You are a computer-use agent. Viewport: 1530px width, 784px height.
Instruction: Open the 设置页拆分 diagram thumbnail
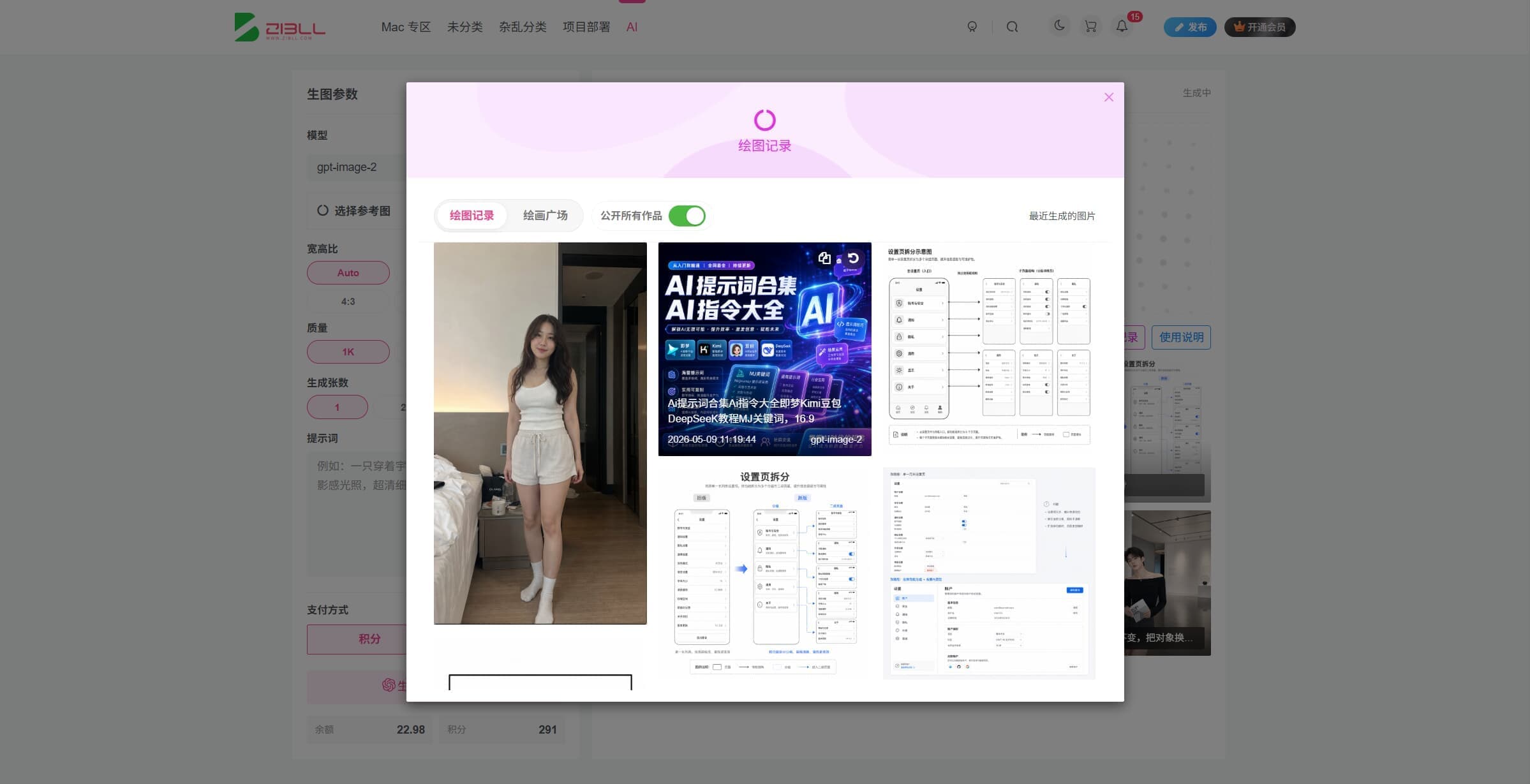point(765,573)
